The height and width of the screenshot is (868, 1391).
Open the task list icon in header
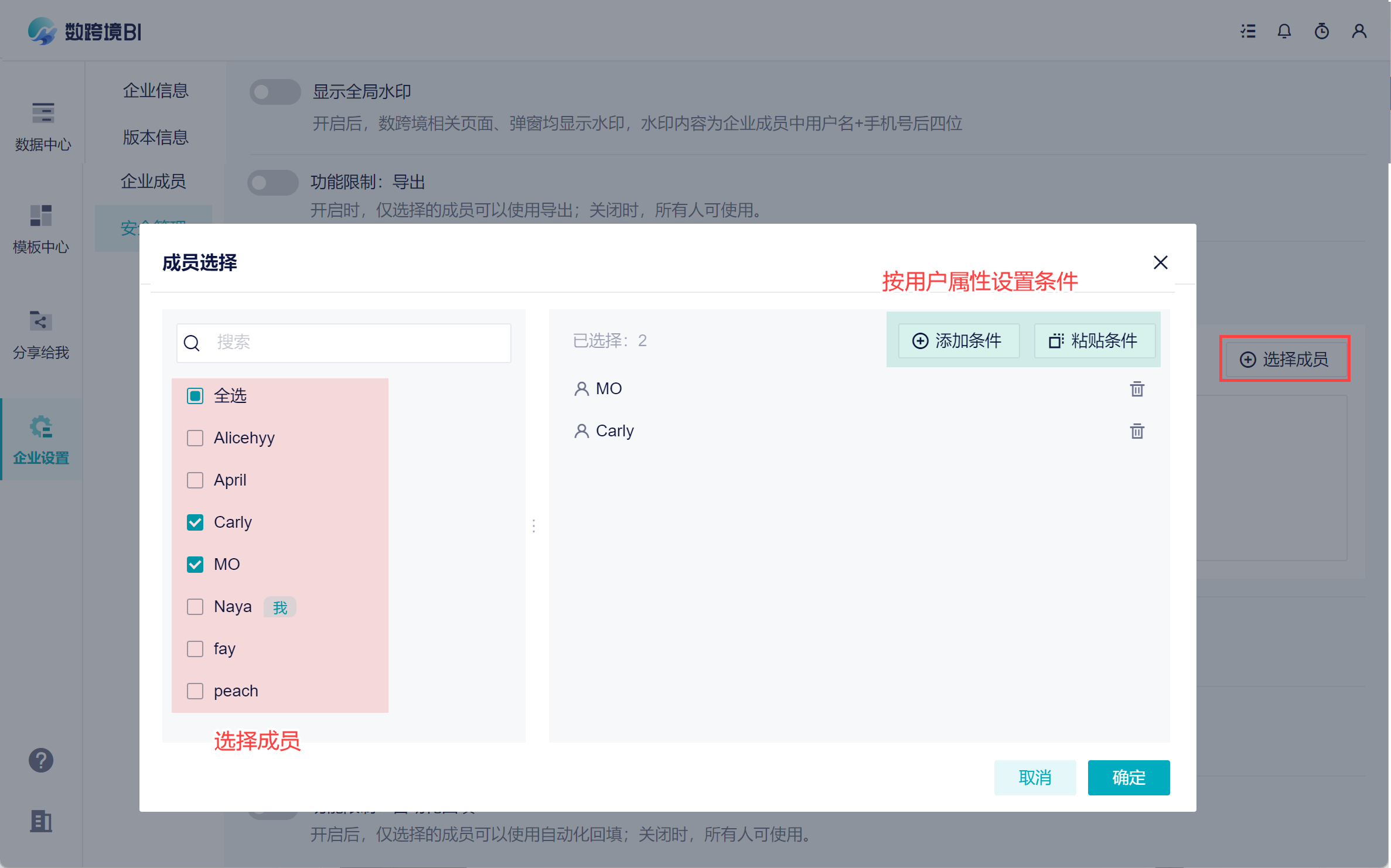1247,31
